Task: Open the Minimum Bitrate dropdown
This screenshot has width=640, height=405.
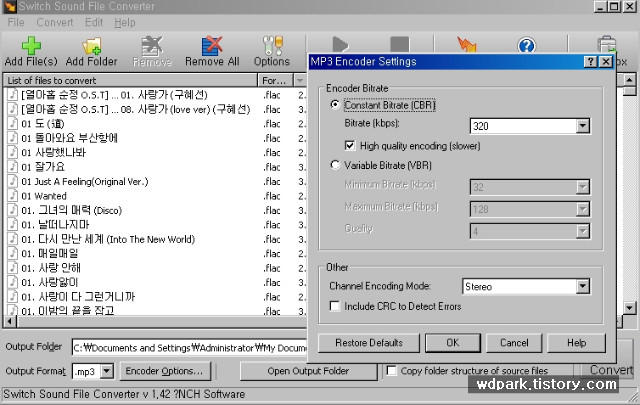Action: click(582, 187)
